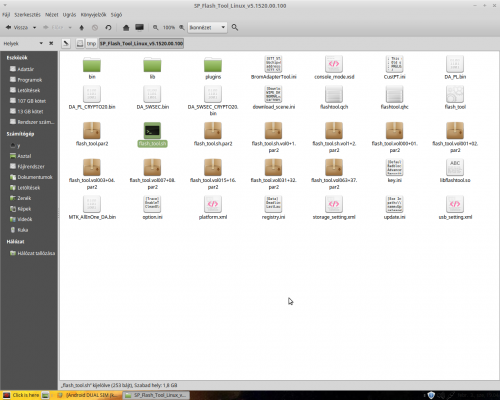This screenshot has width=500, height=400.
Task: Open Zenék in the sidebar
Action: coord(20,198)
